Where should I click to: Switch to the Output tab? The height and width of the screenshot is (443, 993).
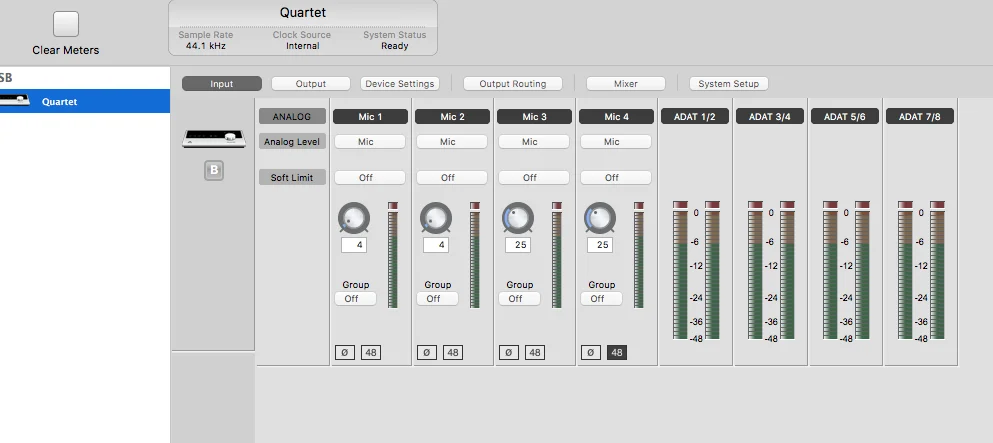(311, 84)
